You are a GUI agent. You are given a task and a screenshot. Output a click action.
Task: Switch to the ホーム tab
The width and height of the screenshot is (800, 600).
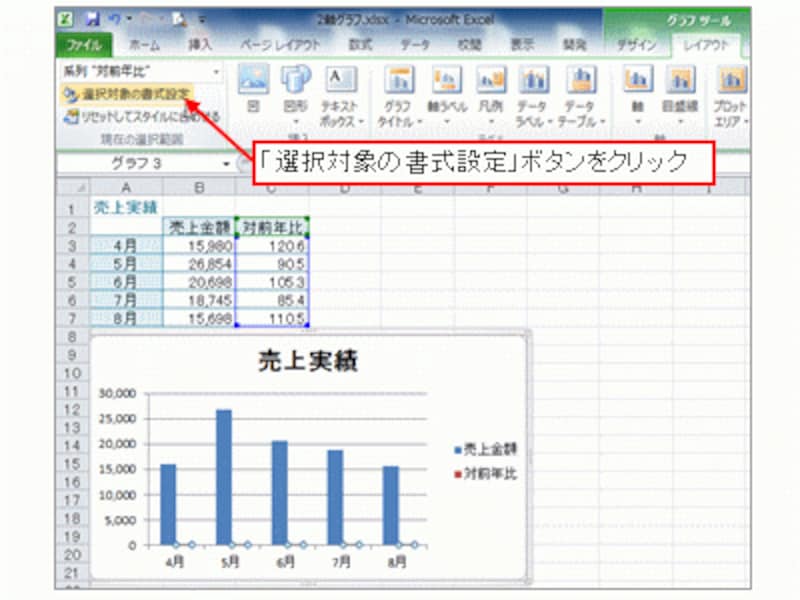(x=144, y=45)
